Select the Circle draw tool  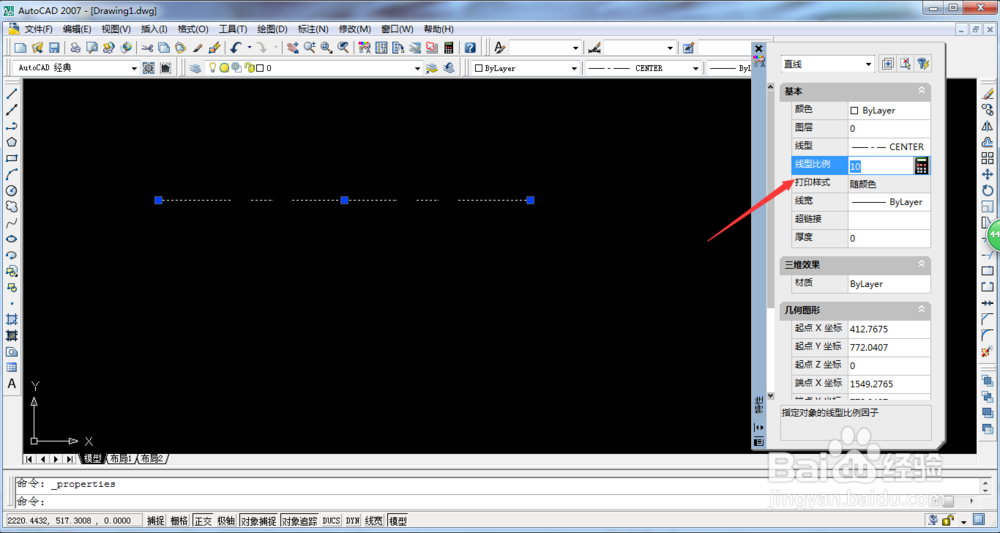11,191
